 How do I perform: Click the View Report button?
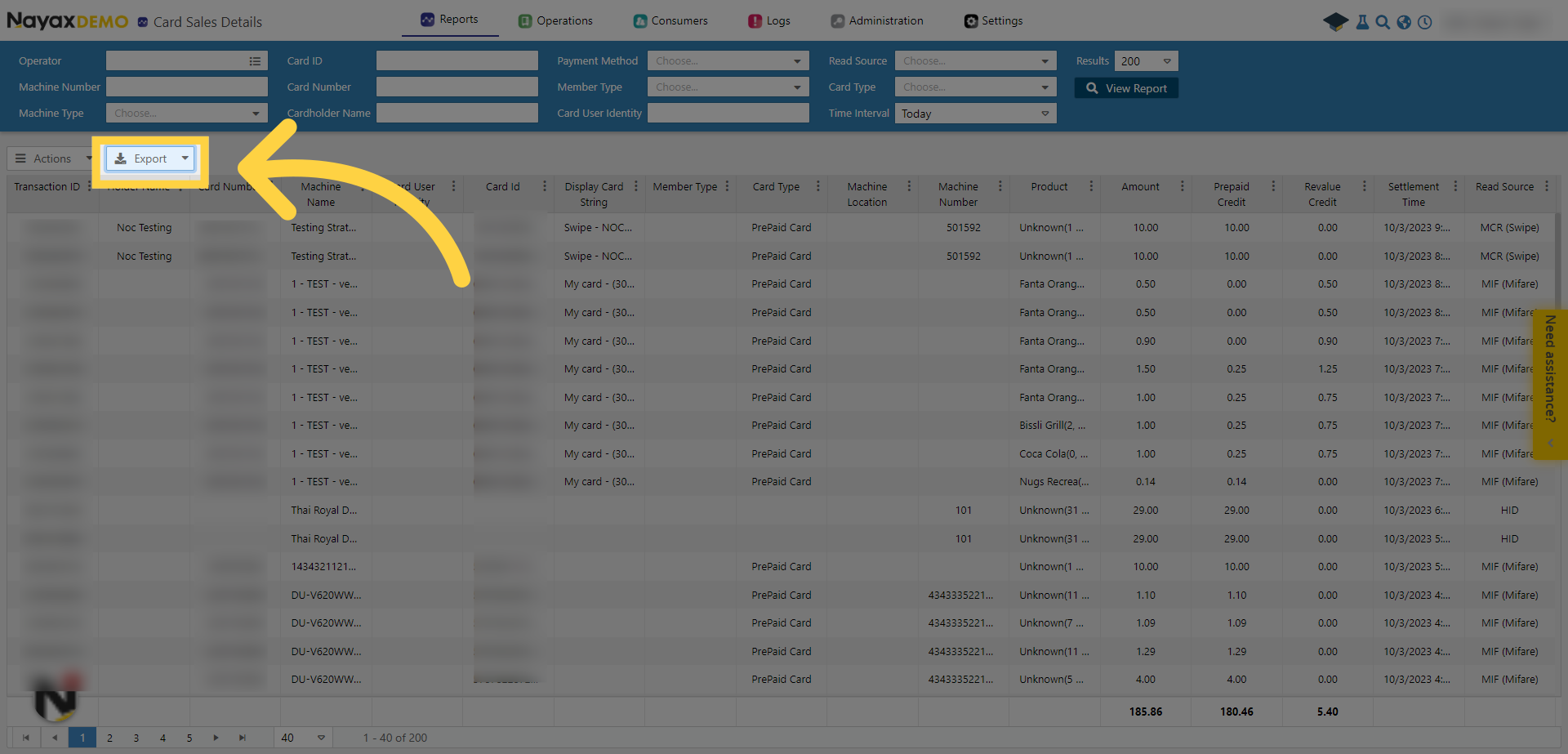(x=1126, y=88)
